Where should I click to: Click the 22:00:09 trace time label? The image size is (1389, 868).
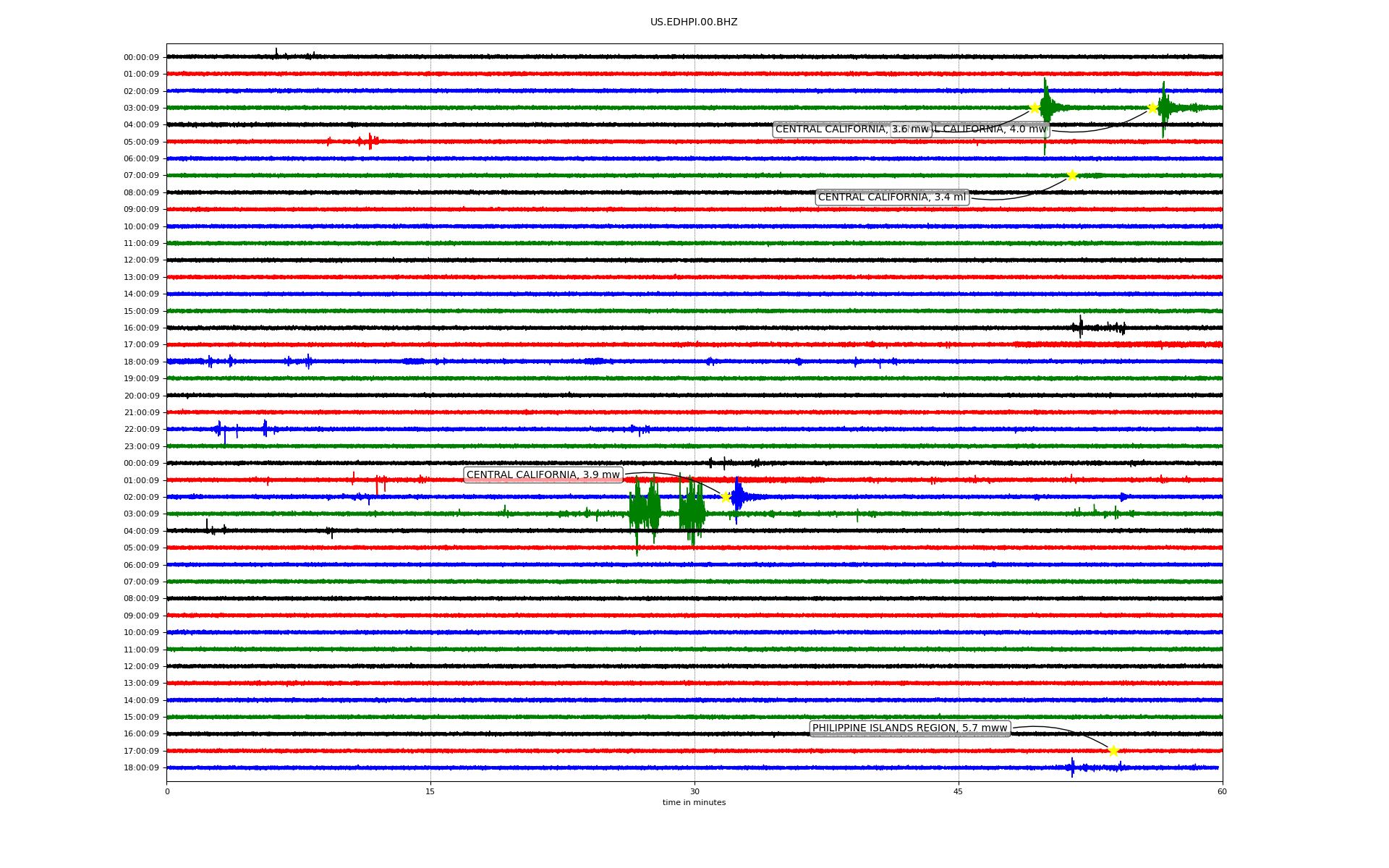click(141, 430)
